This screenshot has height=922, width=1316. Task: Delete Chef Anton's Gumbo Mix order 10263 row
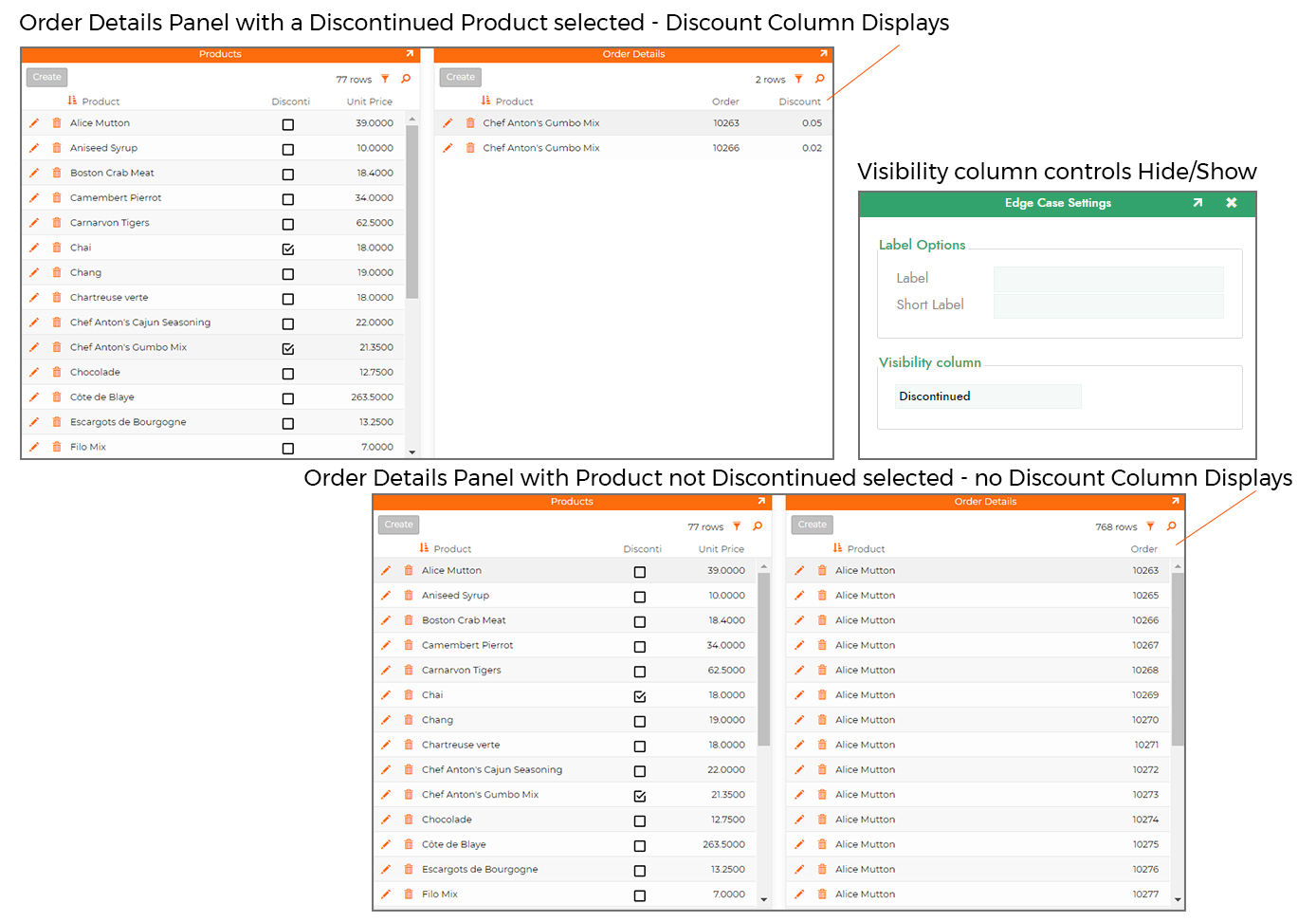(x=470, y=123)
